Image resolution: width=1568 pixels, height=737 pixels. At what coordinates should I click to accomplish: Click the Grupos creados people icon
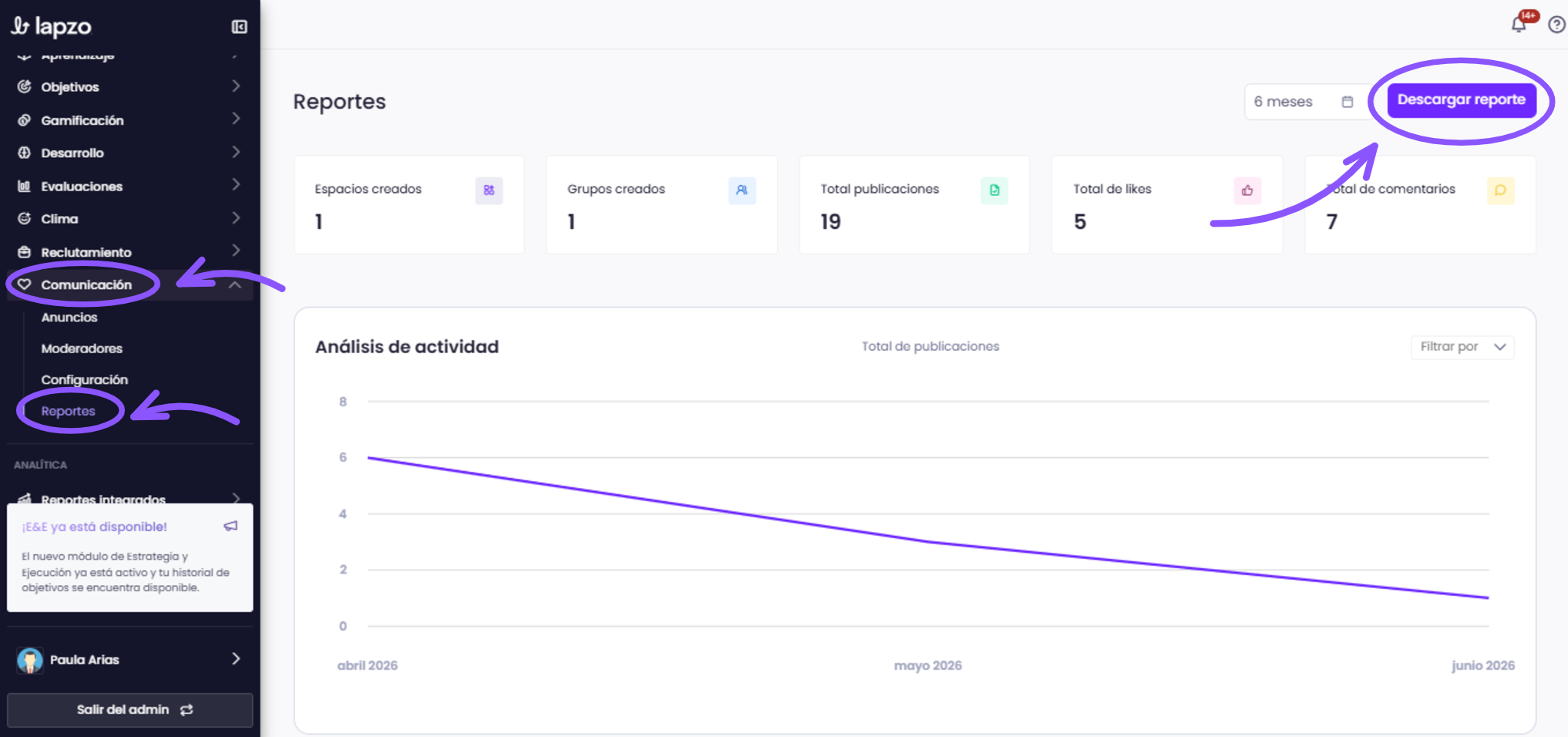pyautogui.click(x=742, y=190)
